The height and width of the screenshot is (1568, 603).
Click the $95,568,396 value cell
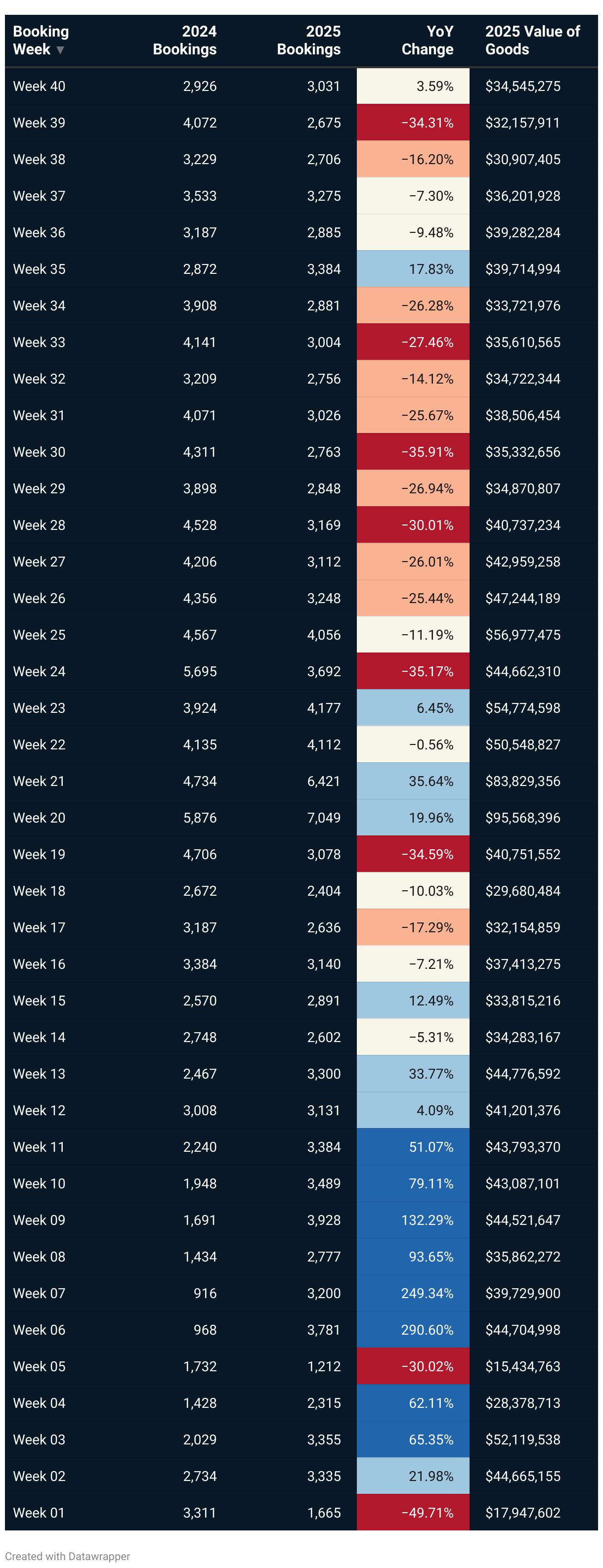522,818
